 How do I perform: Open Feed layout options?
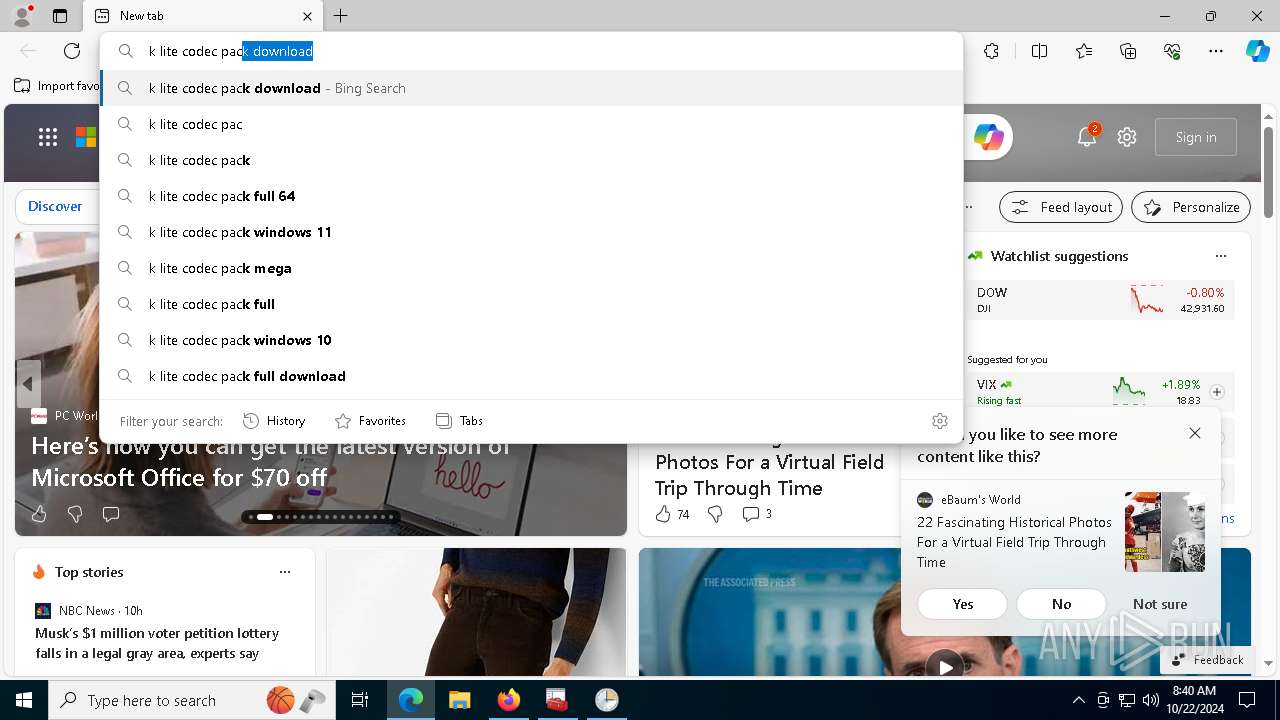[1061, 207]
